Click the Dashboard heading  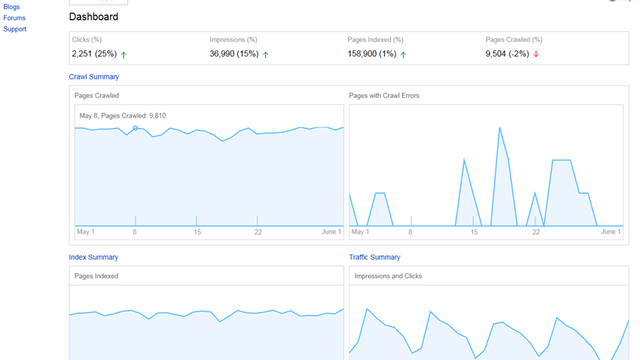pos(93,17)
